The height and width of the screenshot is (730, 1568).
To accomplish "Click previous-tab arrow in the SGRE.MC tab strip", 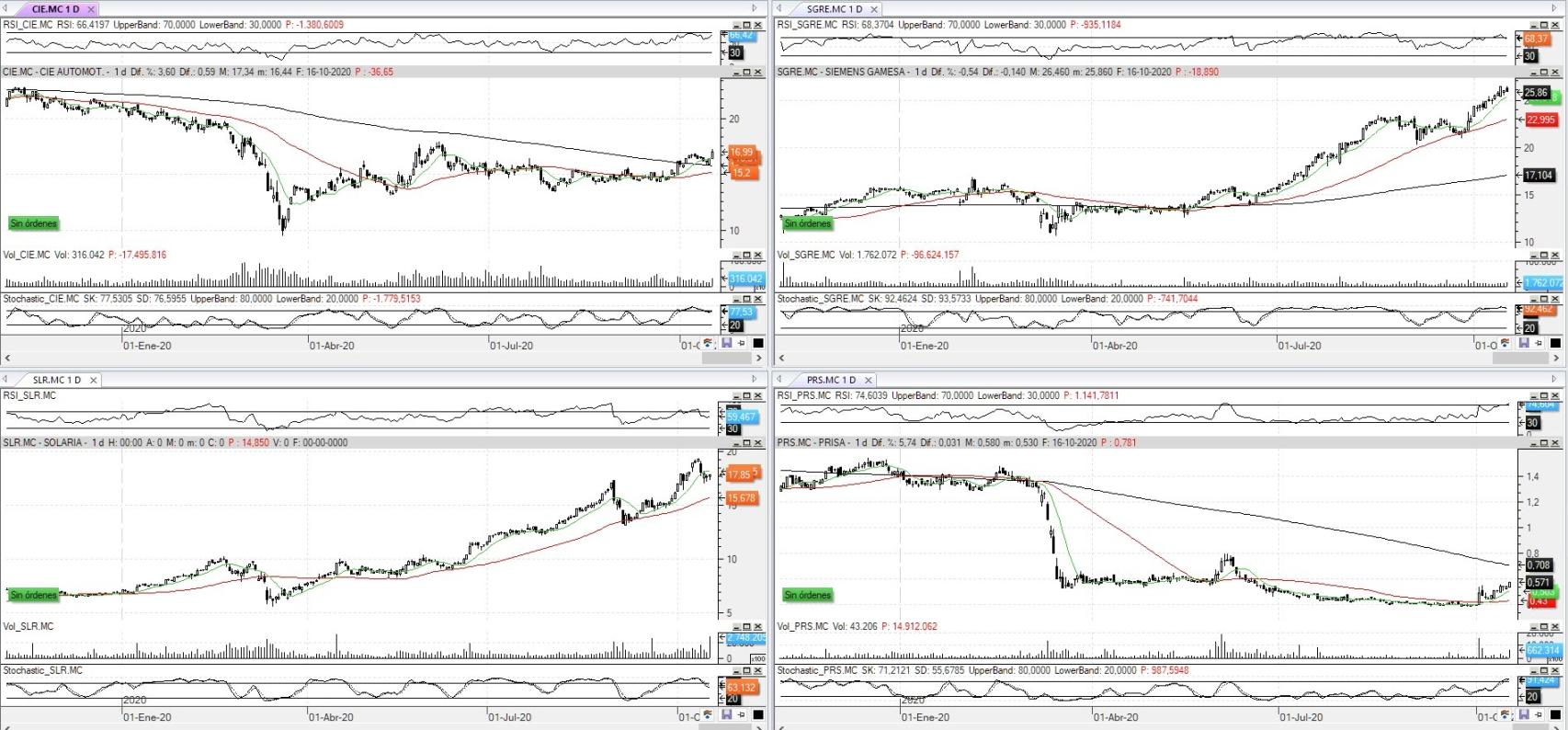I will (x=779, y=8).
